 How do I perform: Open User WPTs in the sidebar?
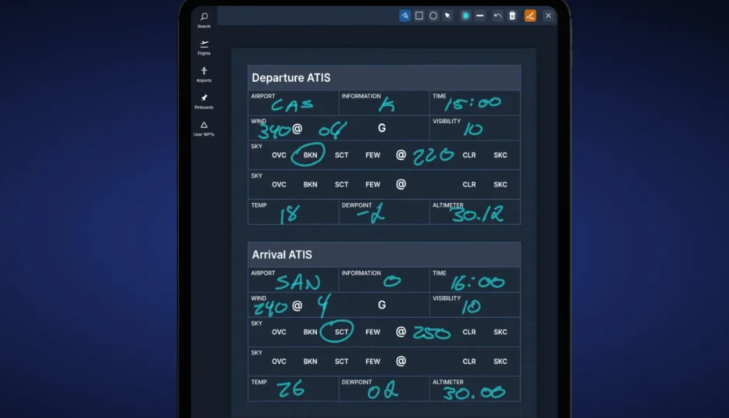click(x=204, y=128)
